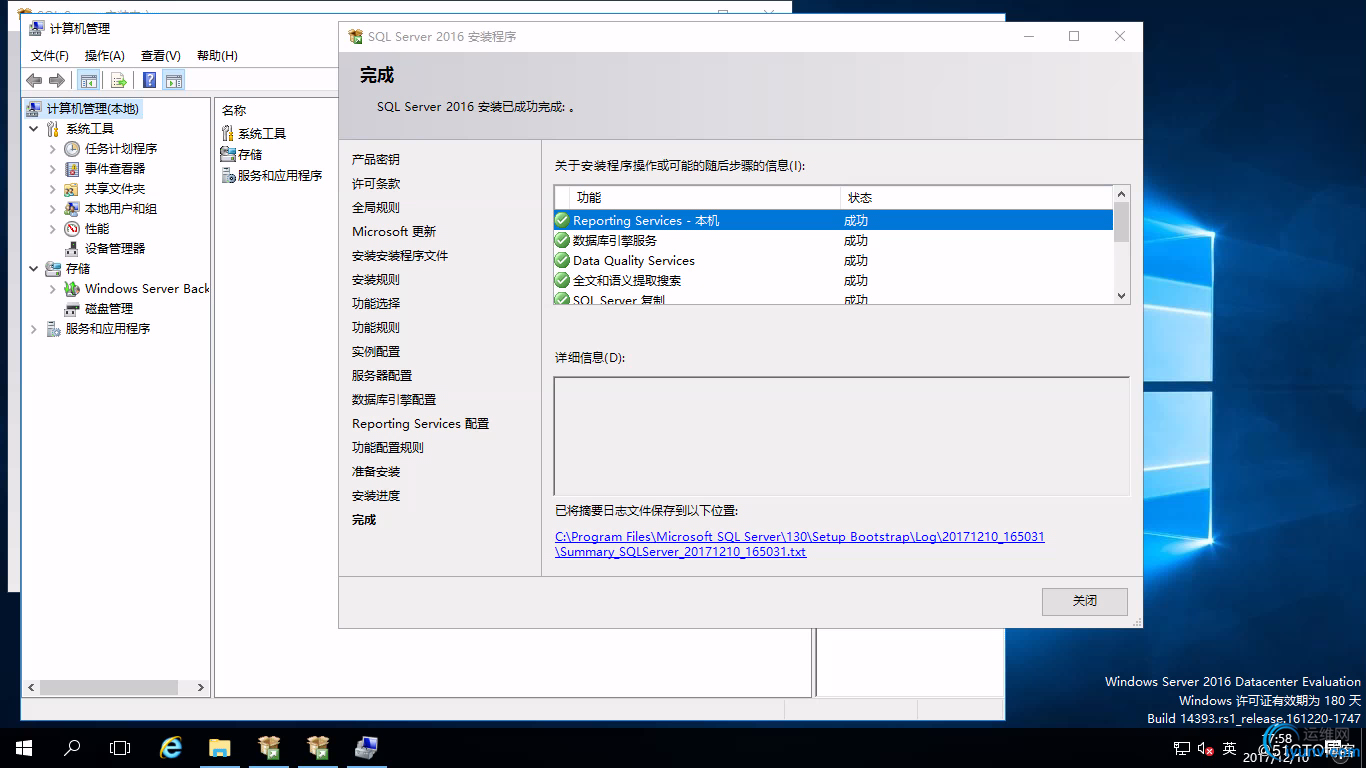
Task: Click the 英 input language indicator
Action: coord(1230,748)
